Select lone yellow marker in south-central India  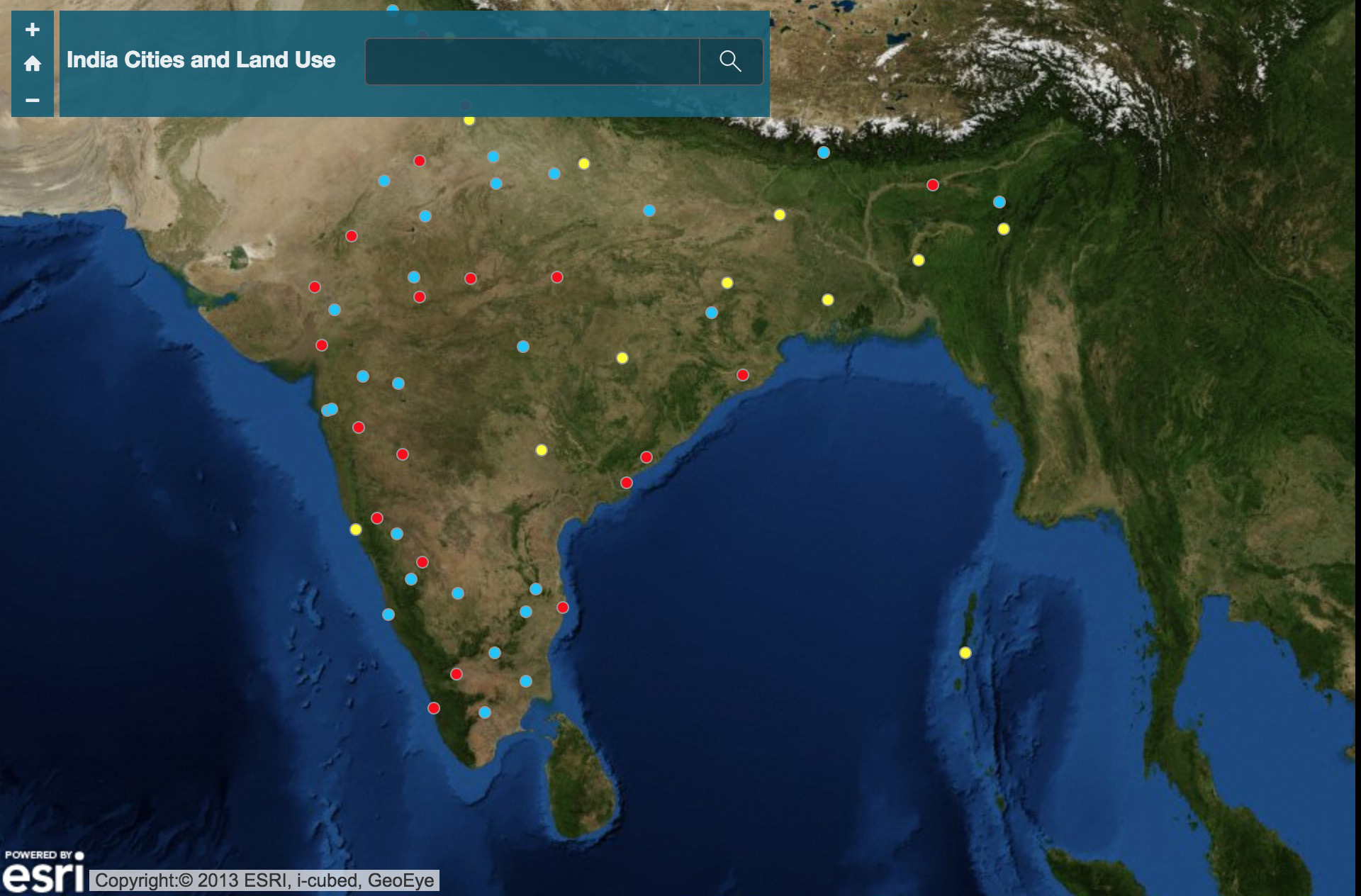(542, 450)
